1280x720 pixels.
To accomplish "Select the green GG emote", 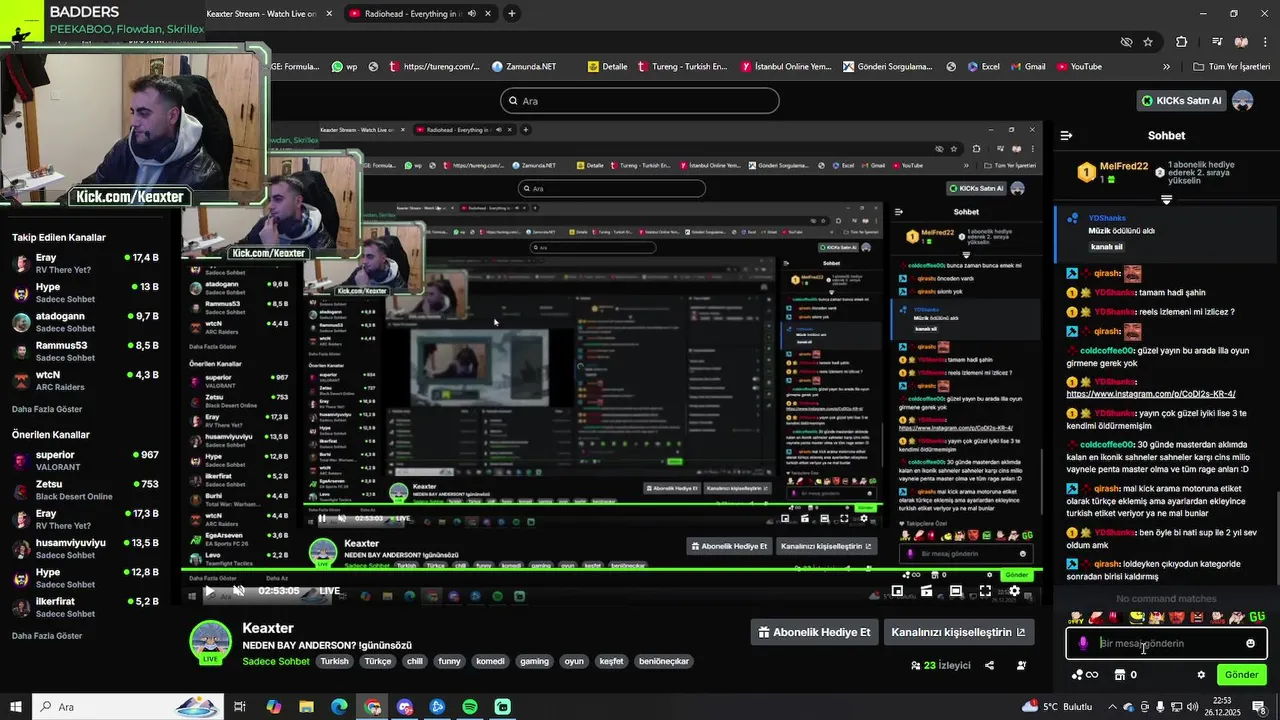I will (1257, 617).
